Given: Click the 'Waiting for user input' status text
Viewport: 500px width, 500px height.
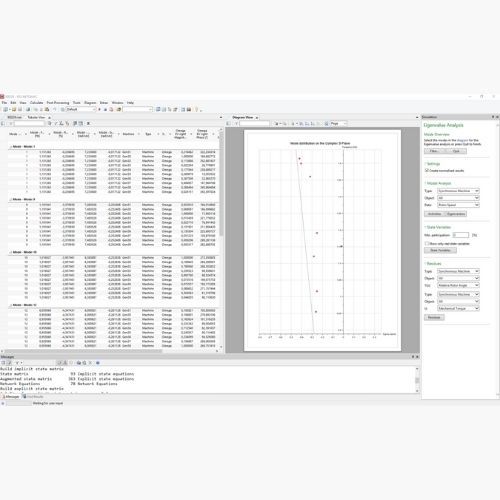Looking at the screenshot, I should click(x=48, y=403).
